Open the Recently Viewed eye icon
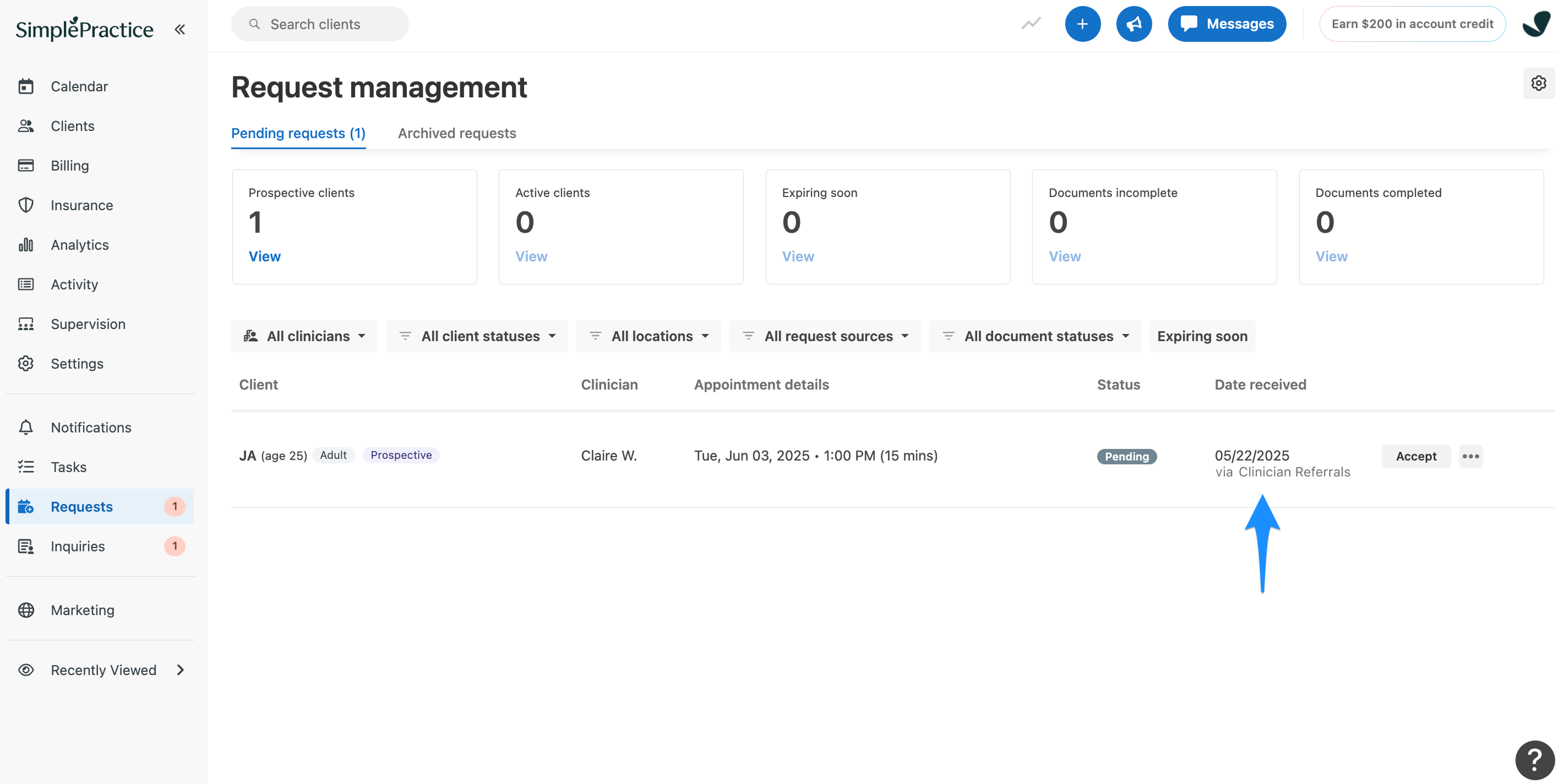 pos(25,670)
